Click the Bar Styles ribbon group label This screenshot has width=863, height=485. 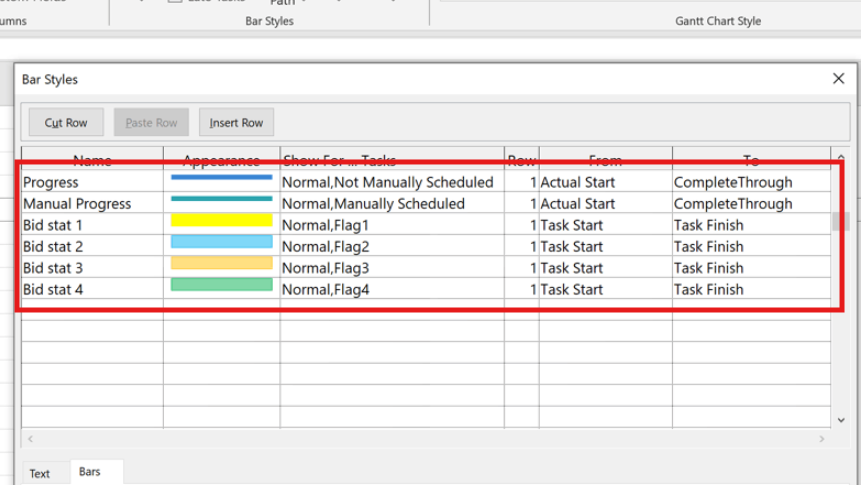click(x=269, y=21)
